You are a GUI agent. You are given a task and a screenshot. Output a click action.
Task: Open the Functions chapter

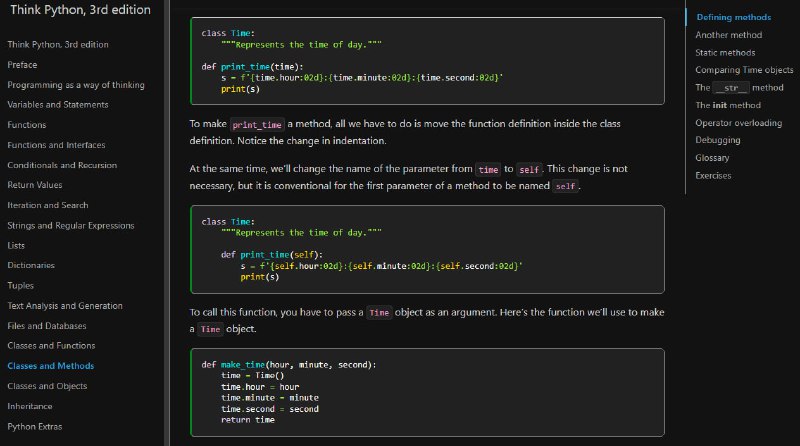(27, 125)
